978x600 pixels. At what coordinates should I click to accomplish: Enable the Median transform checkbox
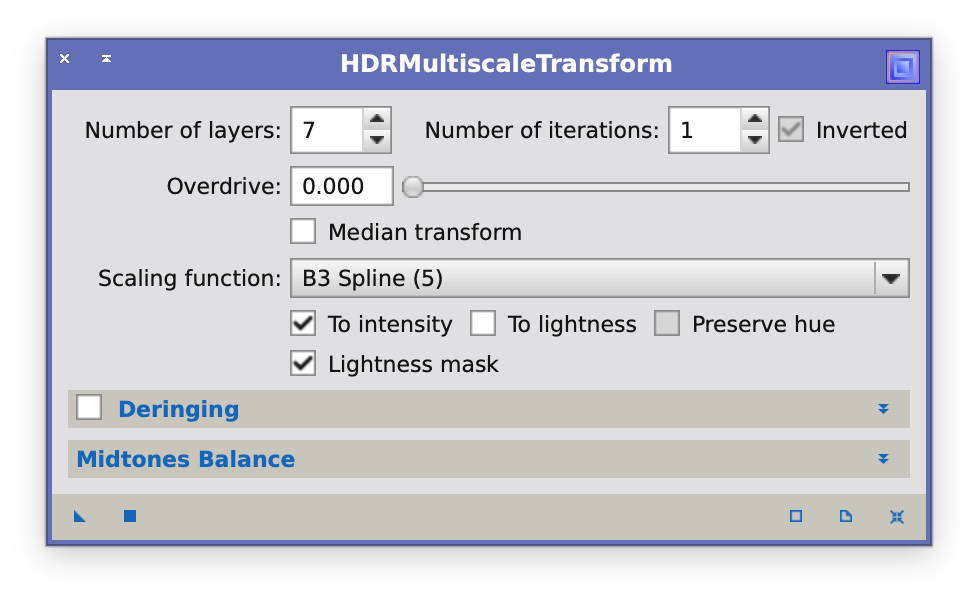303,232
